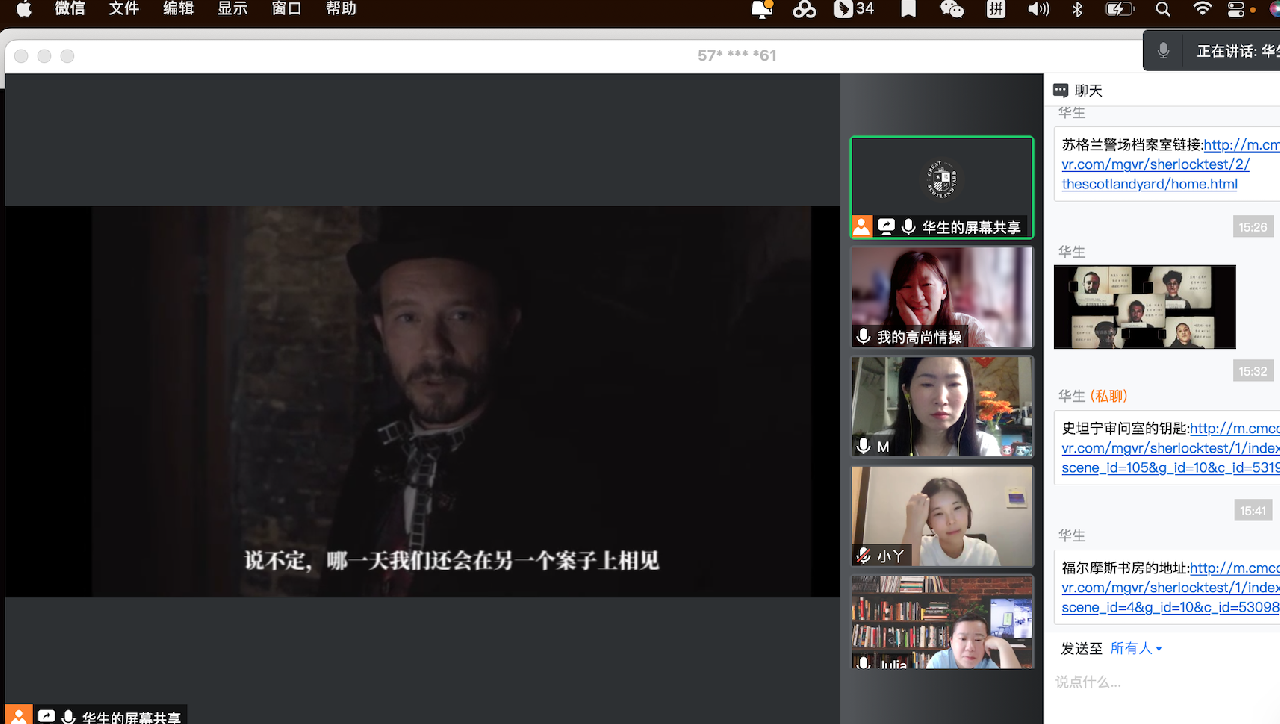This screenshot has height=724, width=1280.
Task: Open the Apple menu
Action: pyautogui.click(x=22, y=9)
